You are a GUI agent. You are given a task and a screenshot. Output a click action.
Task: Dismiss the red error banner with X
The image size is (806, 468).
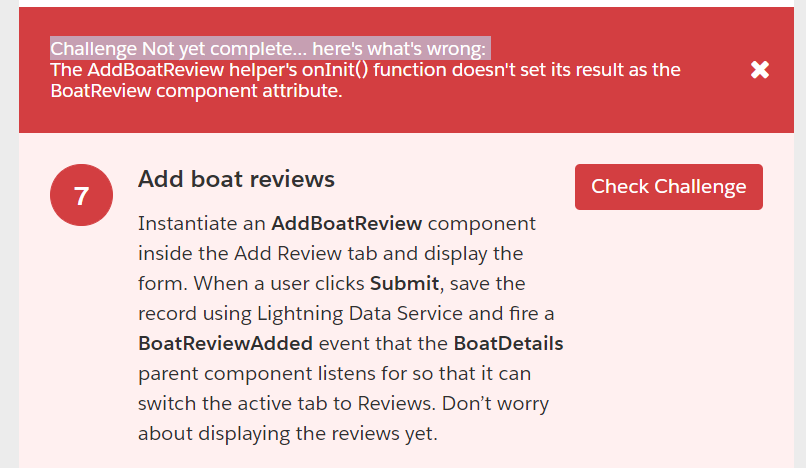tap(760, 70)
